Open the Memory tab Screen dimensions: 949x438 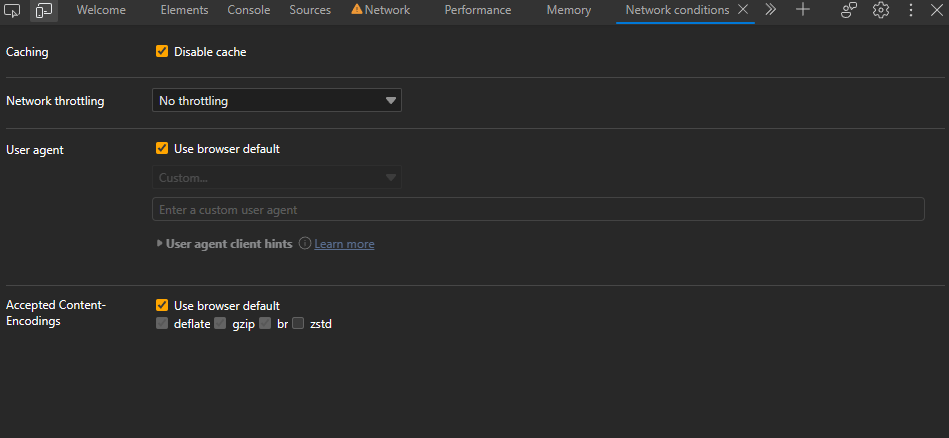(568, 10)
